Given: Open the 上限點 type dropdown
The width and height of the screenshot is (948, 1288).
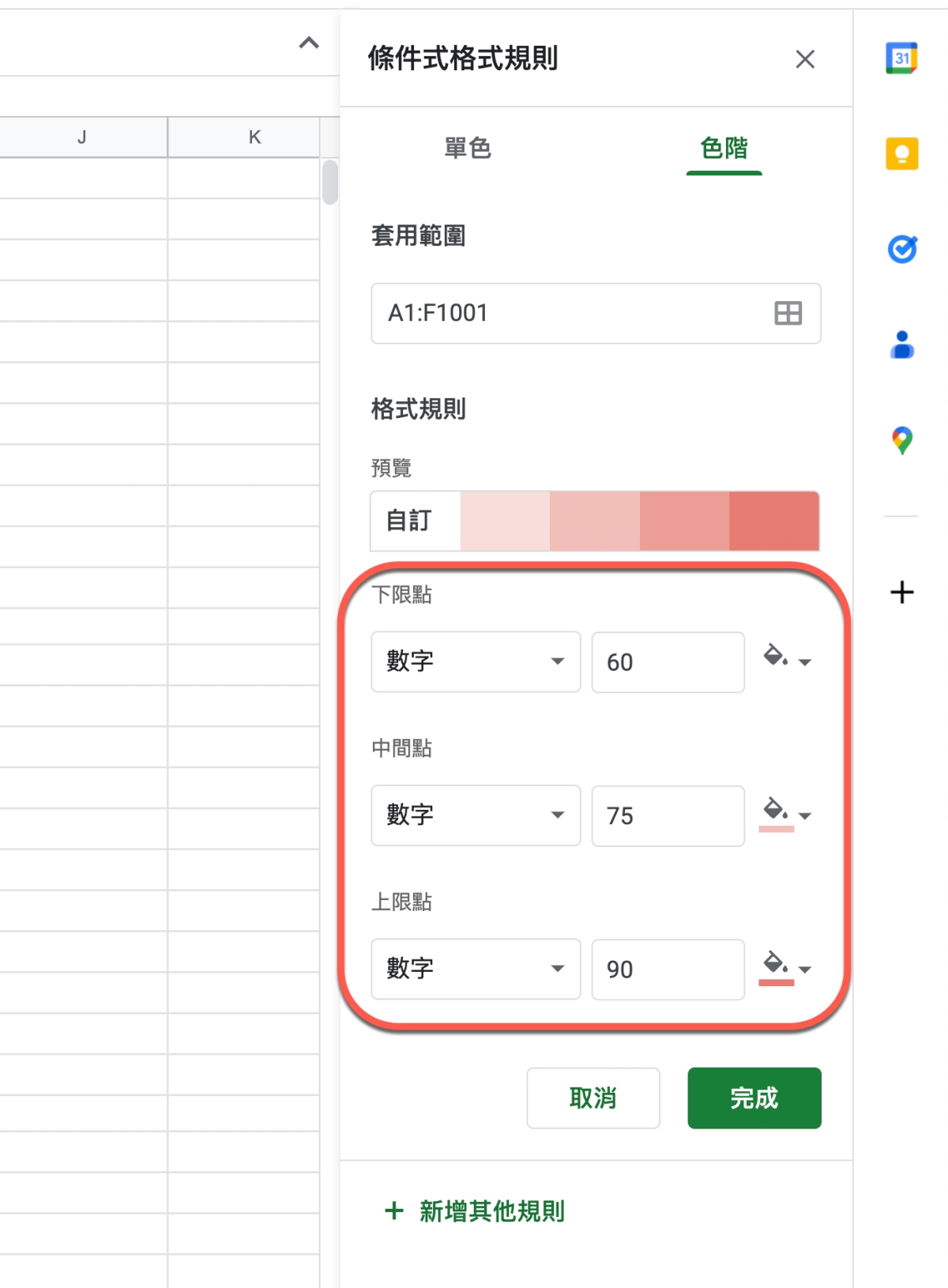Looking at the screenshot, I should (x=476, y=969).
